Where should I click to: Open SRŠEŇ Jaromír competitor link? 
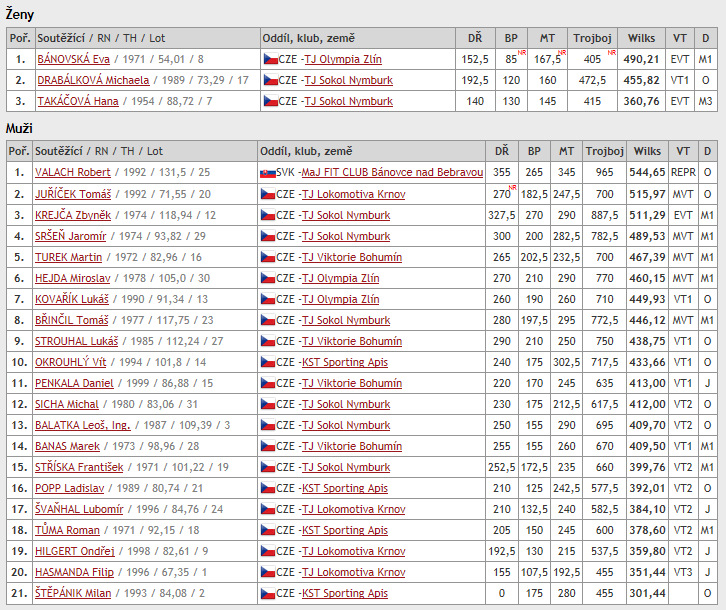[70, 236]
